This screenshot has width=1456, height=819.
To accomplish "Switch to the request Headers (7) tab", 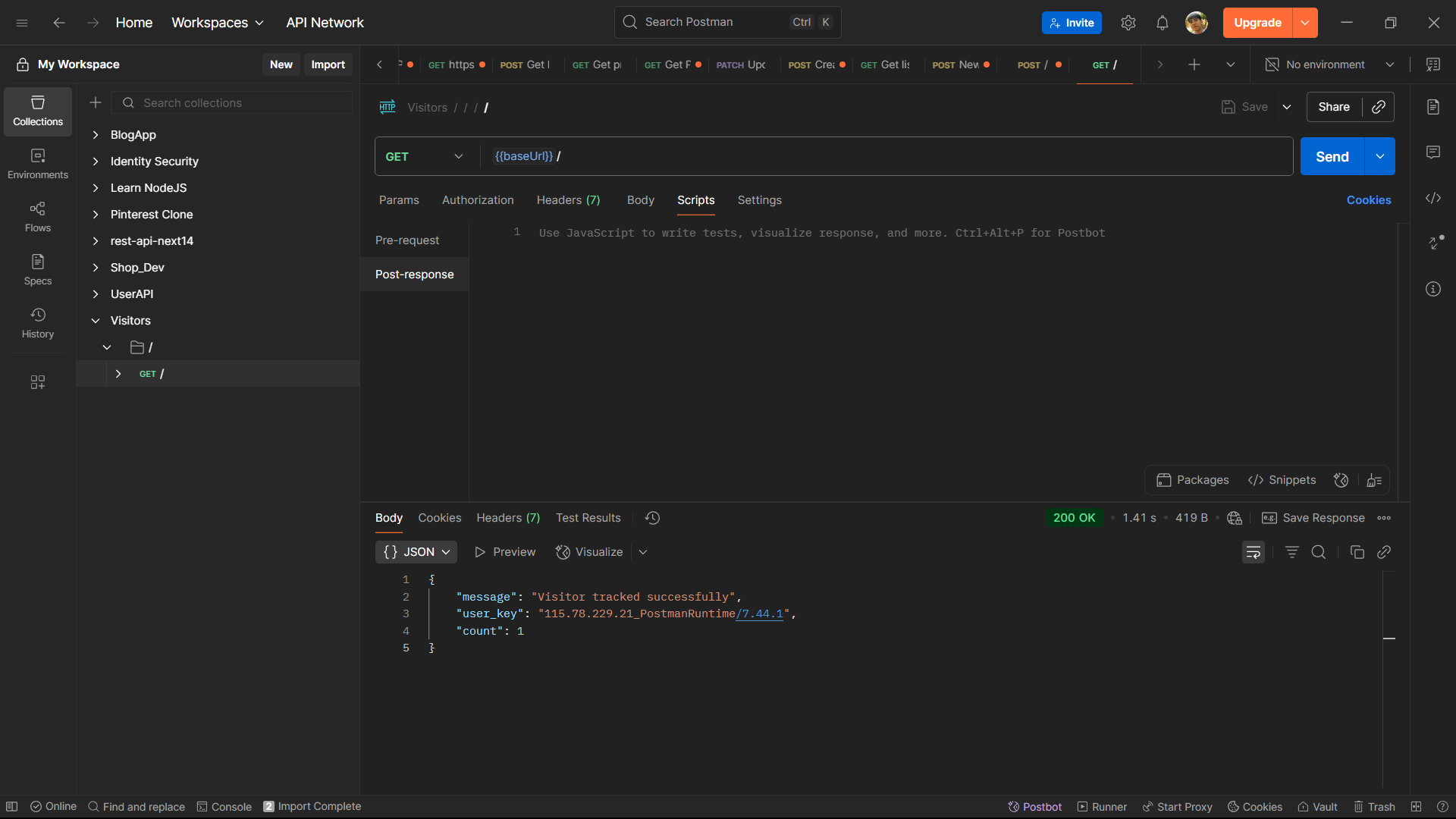I will (x=568, y=200).
